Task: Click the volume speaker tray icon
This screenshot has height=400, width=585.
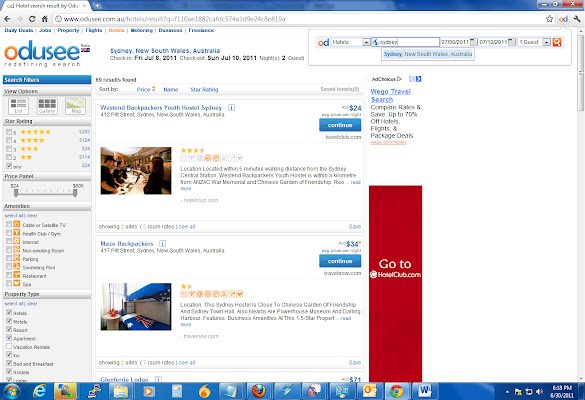Action: click(539, 391)
